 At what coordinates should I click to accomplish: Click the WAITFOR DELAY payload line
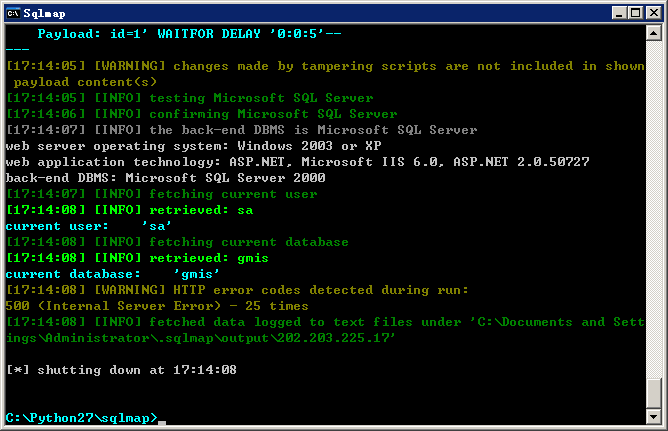click(x=189, y=34)
